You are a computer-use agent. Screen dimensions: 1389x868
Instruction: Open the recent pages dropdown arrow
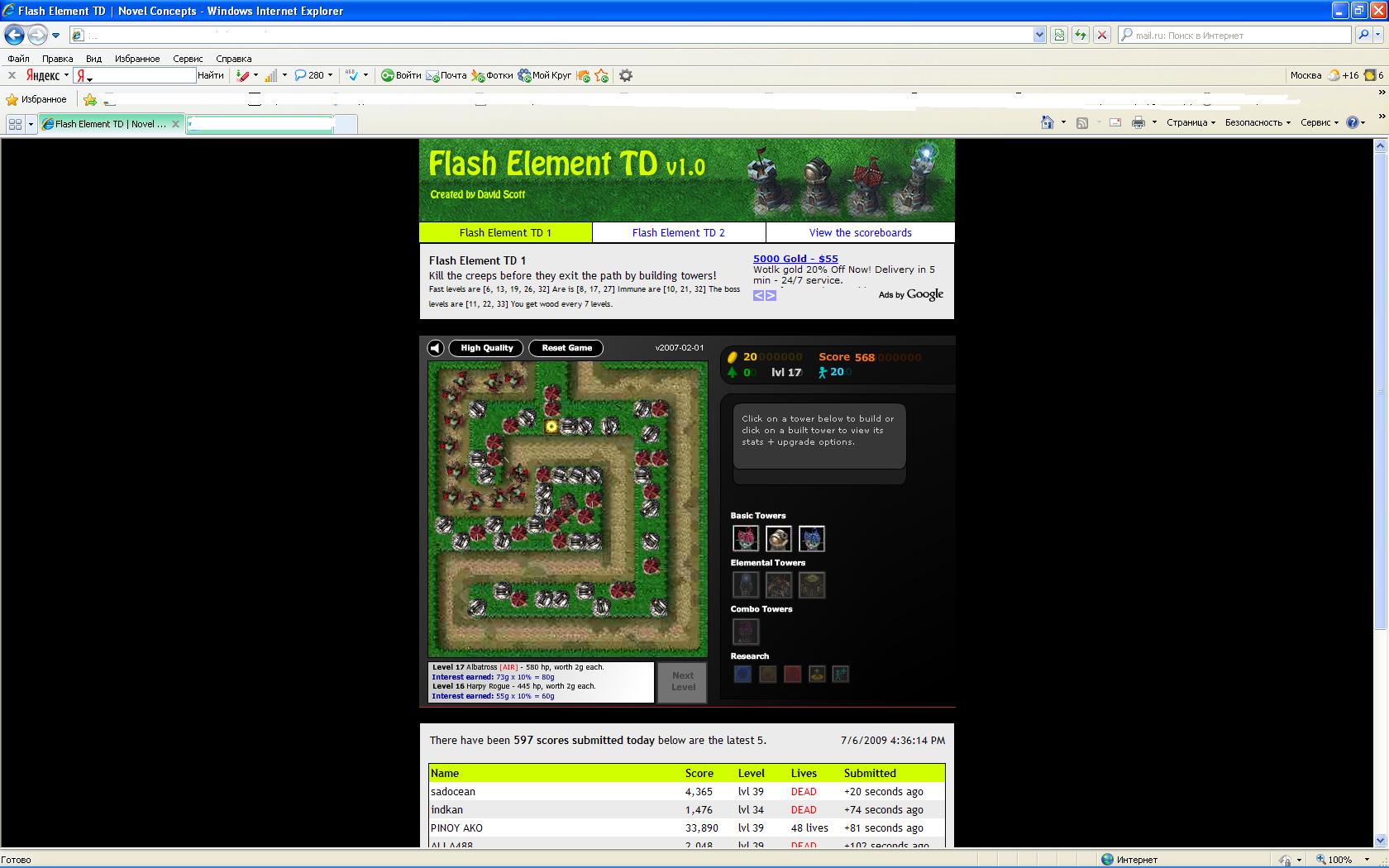[55, 35]
